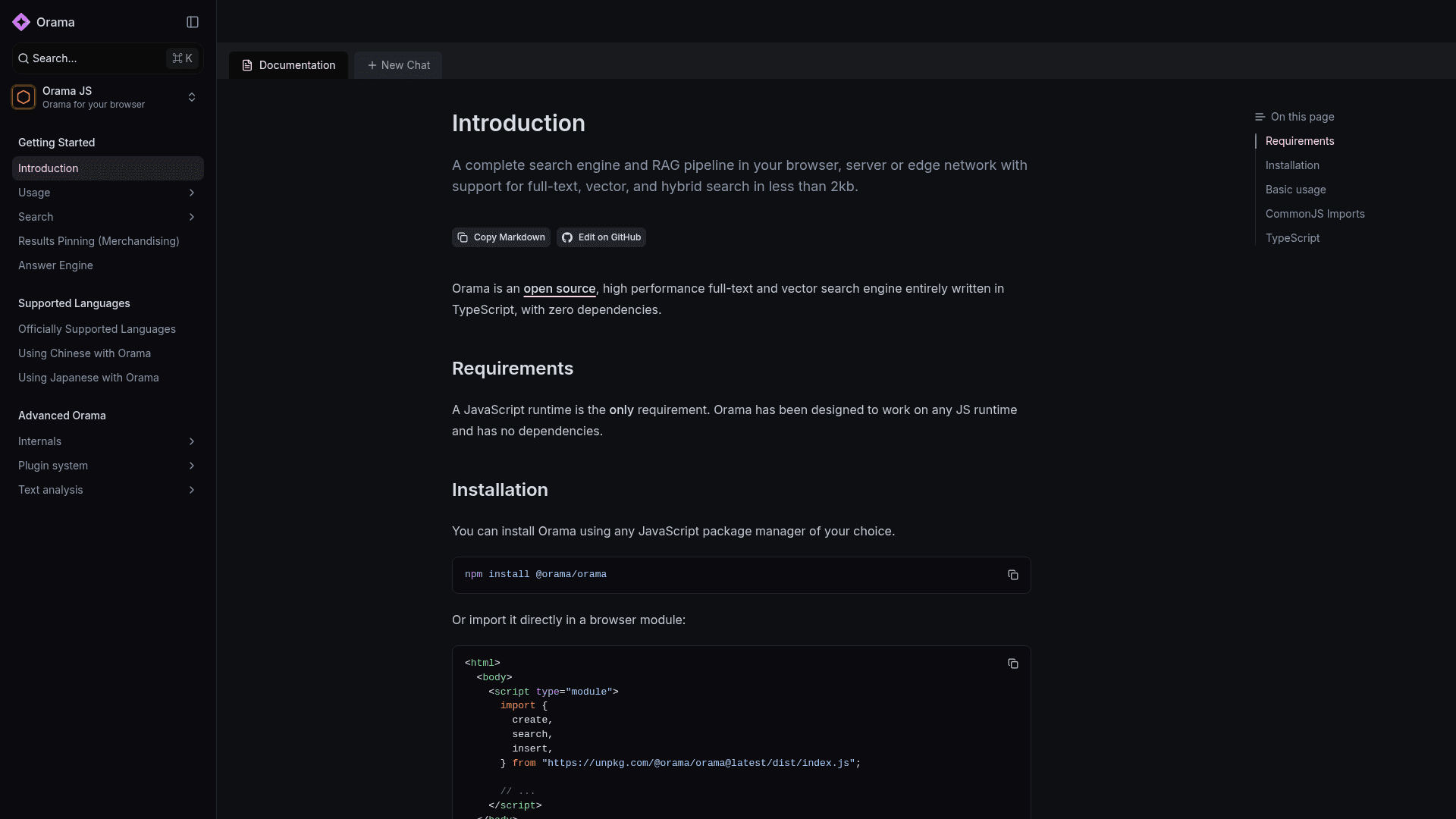
Task: Click the Getting Started sidebar heading
Action: (56, 143)
